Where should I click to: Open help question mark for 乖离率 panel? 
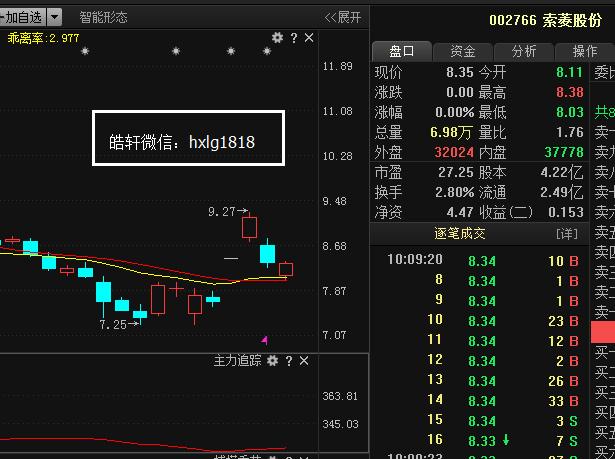294,38
